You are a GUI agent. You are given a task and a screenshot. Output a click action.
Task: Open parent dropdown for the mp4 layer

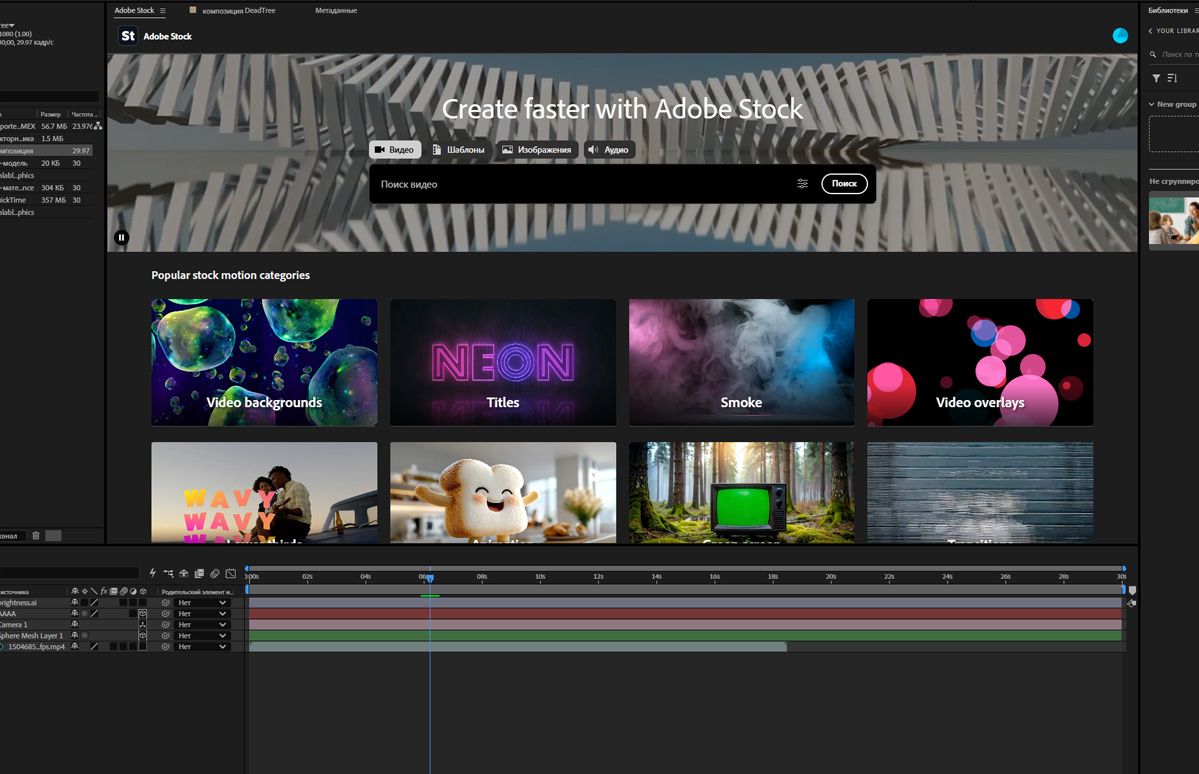203,646
